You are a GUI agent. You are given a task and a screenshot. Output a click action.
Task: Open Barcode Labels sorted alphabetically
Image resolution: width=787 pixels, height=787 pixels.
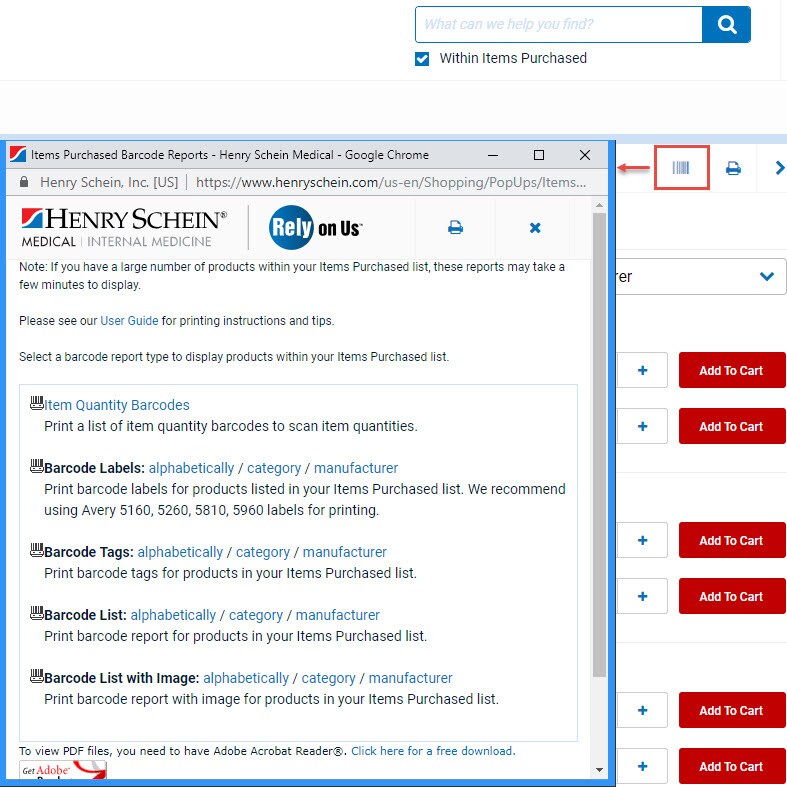click(192, 468)
